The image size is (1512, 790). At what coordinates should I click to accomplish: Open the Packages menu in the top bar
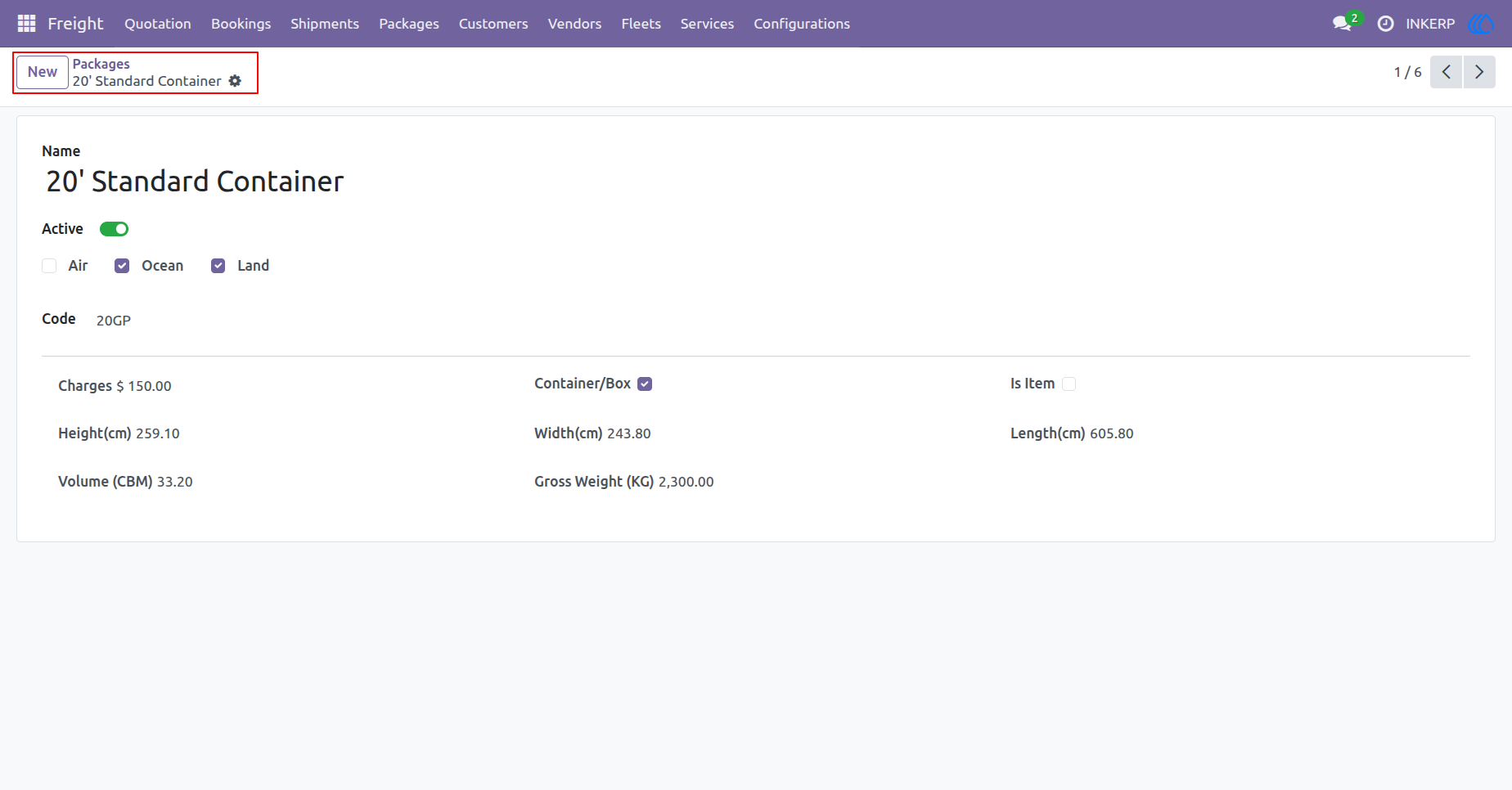click(x=409, y=24)
